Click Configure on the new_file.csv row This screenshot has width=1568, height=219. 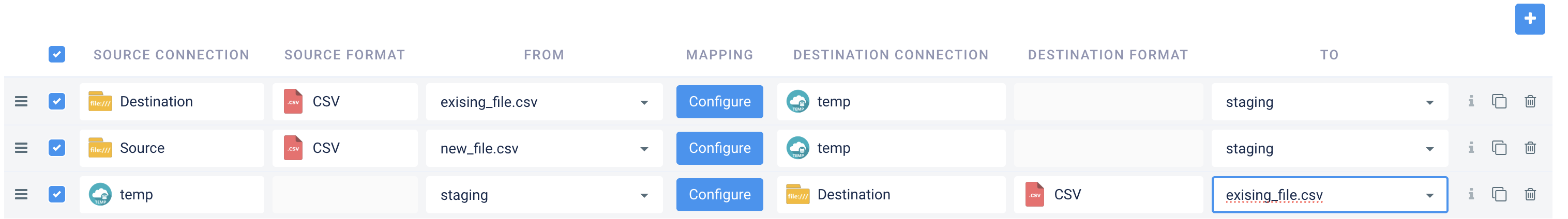pyautogui.click(x=719, y=148)
